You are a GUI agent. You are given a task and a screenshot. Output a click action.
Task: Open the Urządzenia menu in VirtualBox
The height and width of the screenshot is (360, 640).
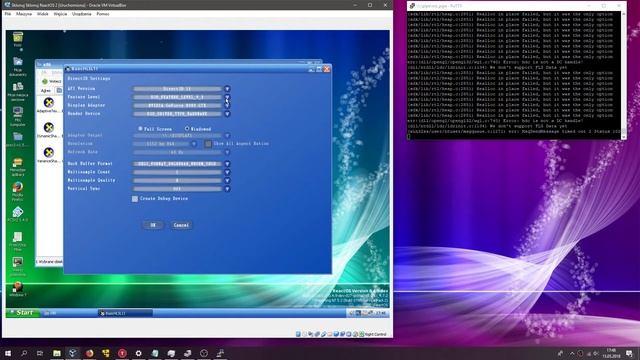[x=82, y=14]
